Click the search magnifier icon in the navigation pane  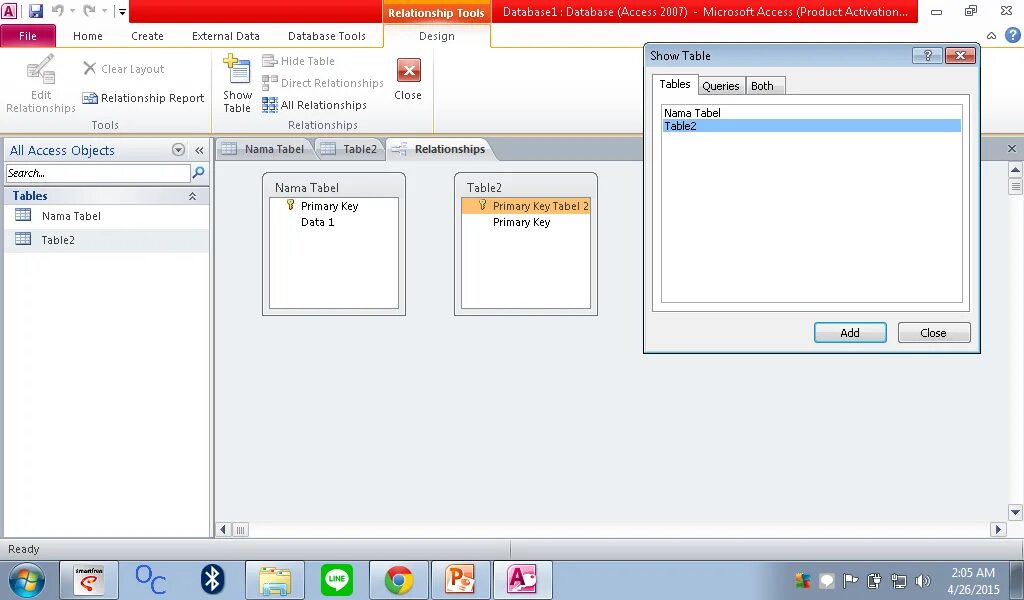coord(199,172)
